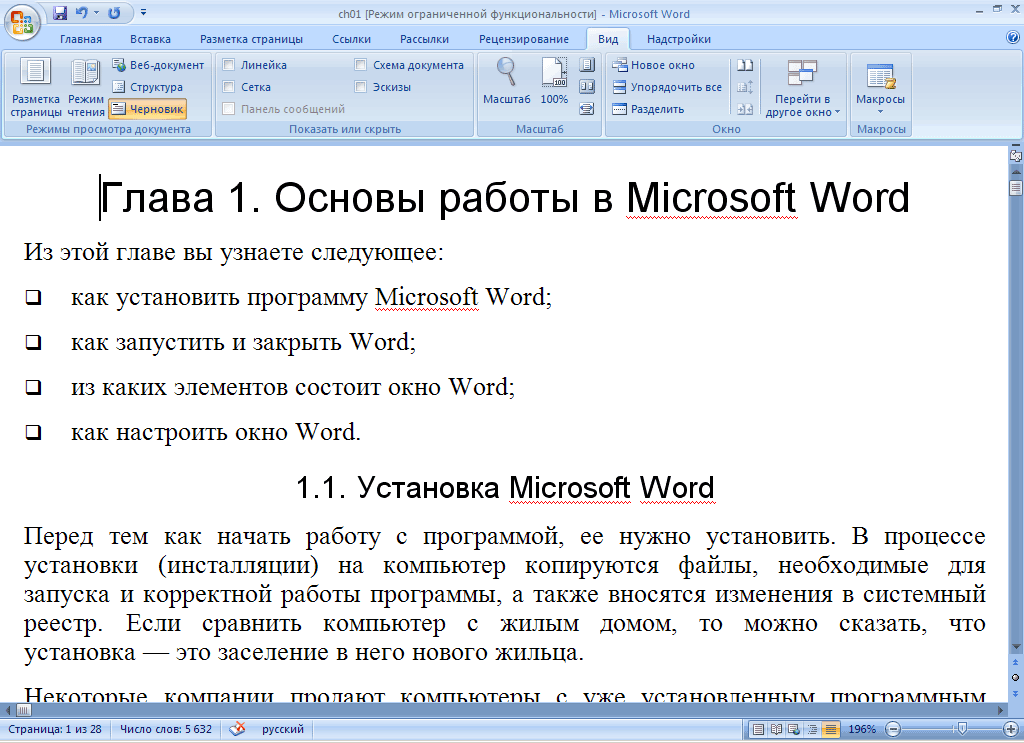Click language indicator русский
This screenshot has height=743, width=1024.
(x=283, y=729)
